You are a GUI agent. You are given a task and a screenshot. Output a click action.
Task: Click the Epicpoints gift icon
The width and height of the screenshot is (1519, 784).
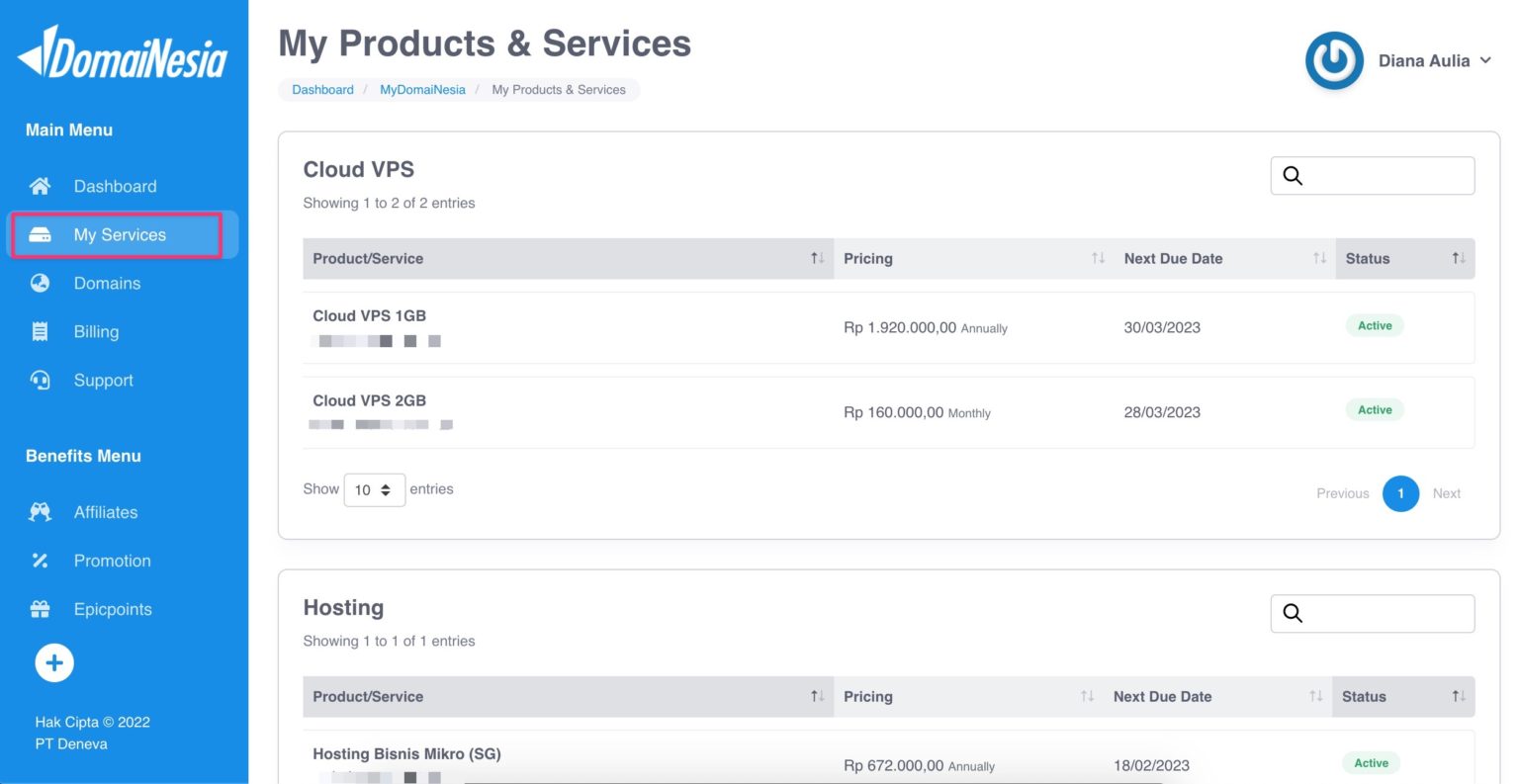click(x=40, y=609)
